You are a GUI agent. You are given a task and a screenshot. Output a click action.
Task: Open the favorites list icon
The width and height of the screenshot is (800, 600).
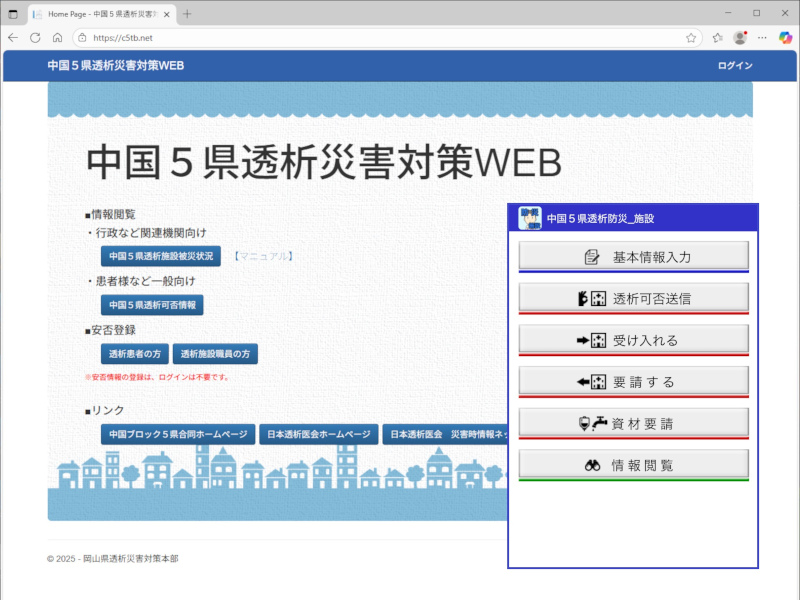pos(718,38)
